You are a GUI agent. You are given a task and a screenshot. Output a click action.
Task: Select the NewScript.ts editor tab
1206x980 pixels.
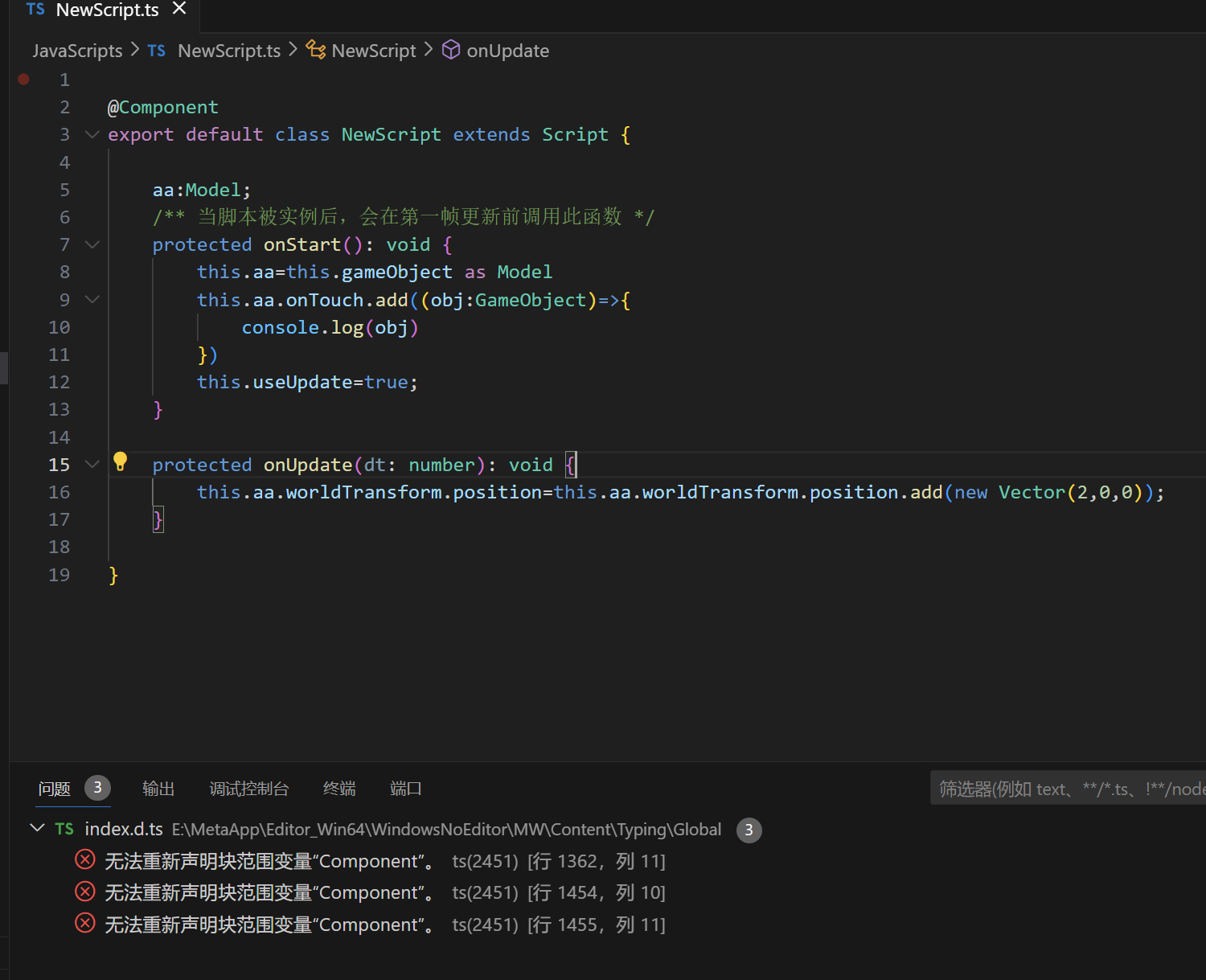(105, 10)
